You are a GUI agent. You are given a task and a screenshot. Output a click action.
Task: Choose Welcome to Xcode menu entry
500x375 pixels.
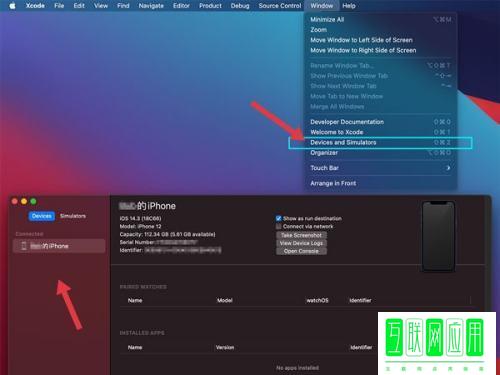point(381,132)
